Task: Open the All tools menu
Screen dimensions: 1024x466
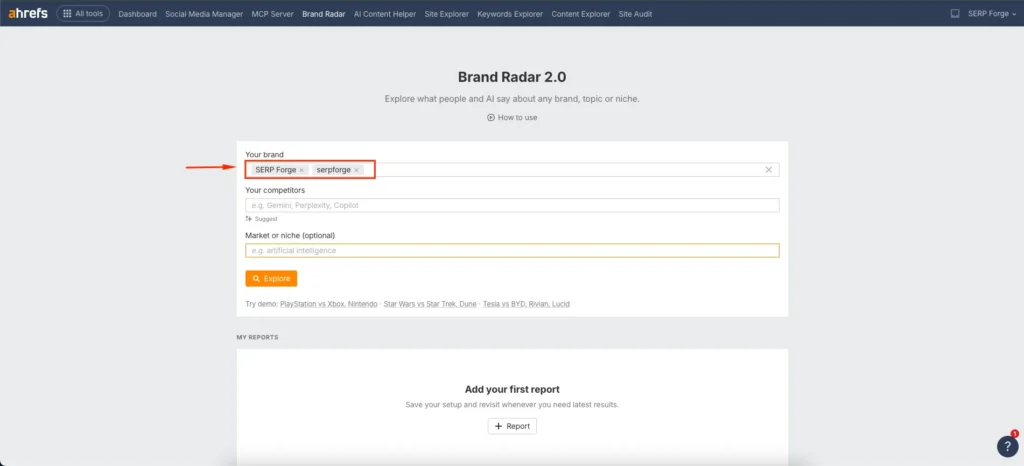Action: (83, 14)
